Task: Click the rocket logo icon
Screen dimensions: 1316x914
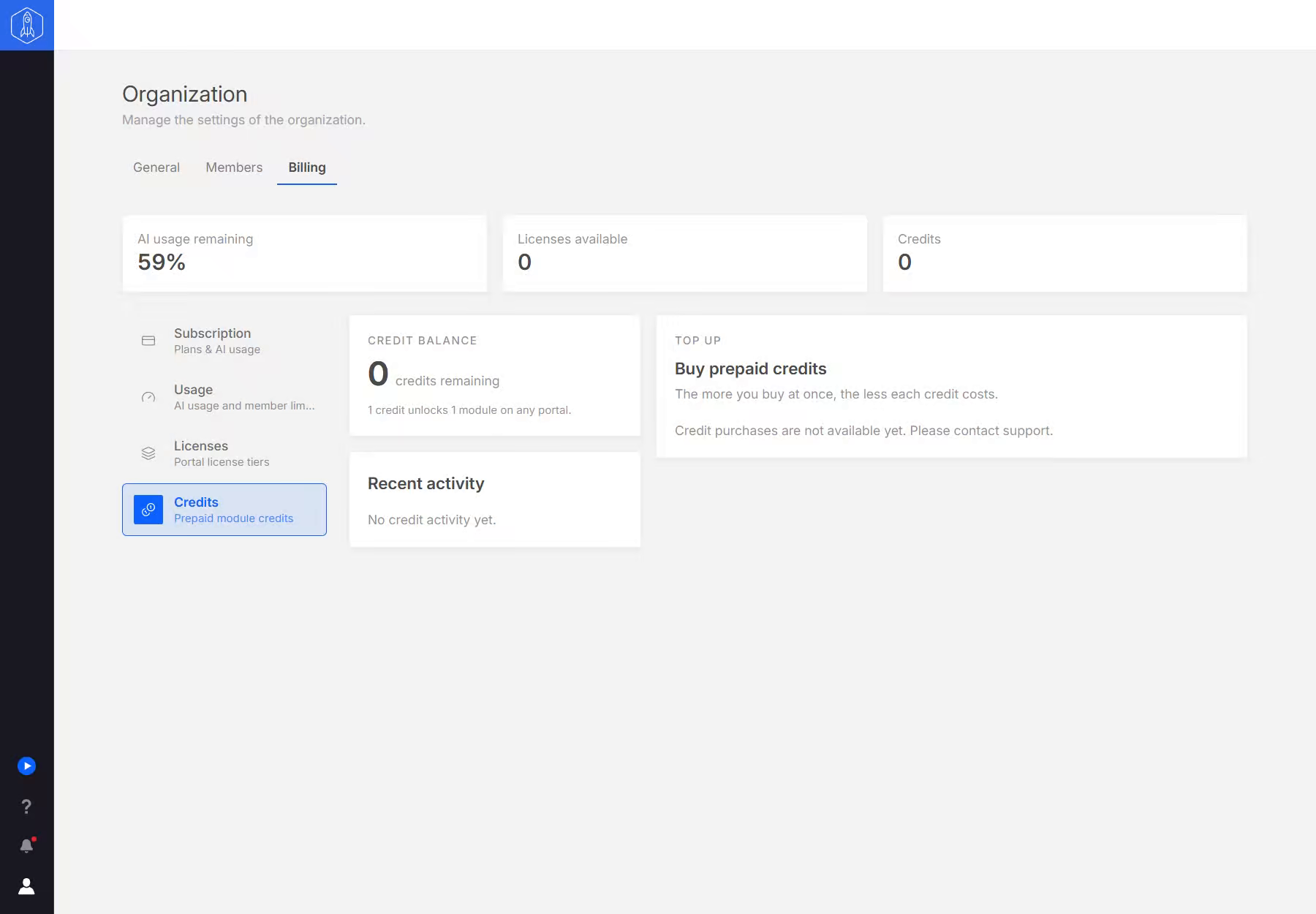Action: (27, 25)
